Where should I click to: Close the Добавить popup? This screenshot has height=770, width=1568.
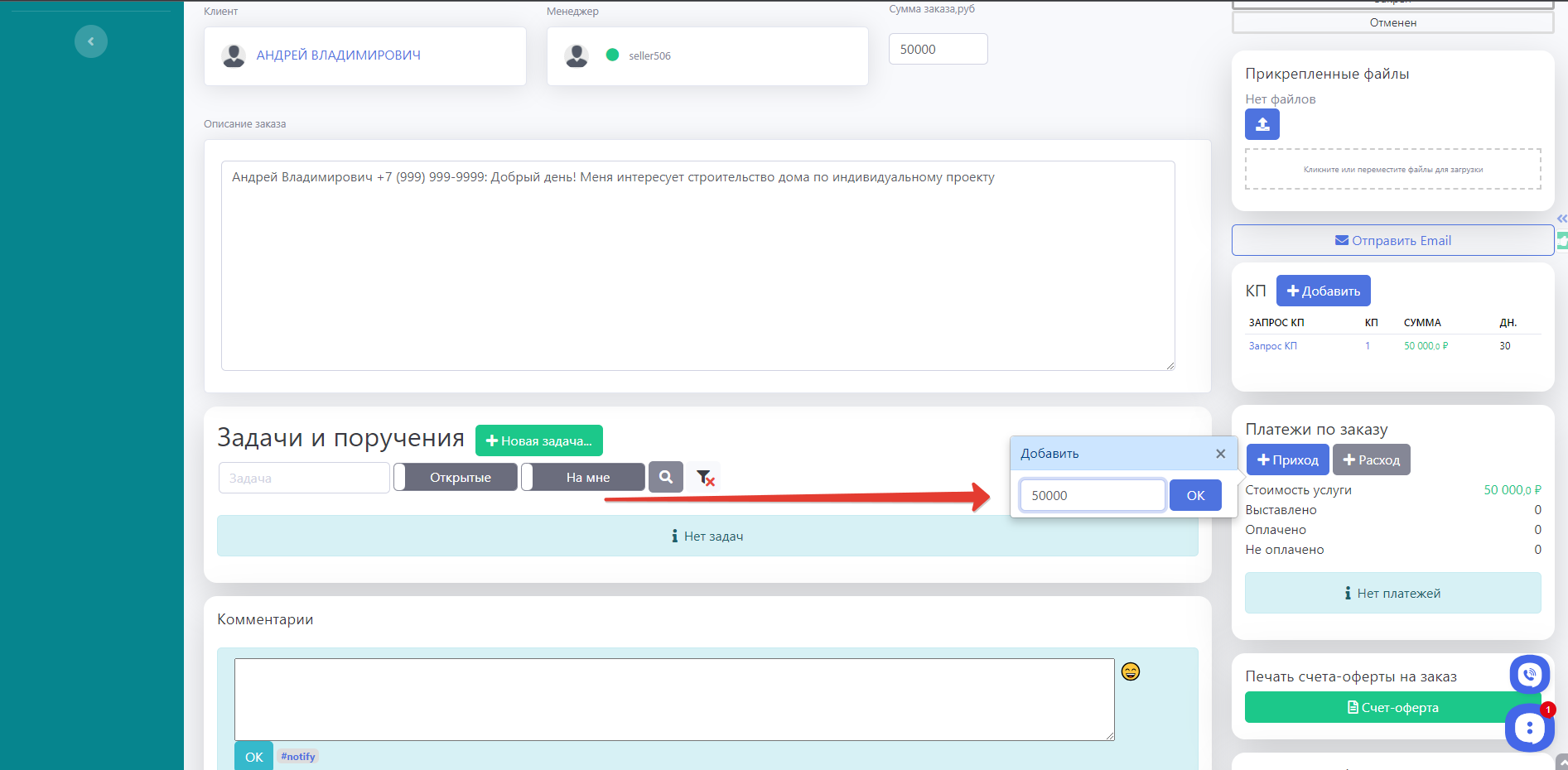coord(1220,454)
